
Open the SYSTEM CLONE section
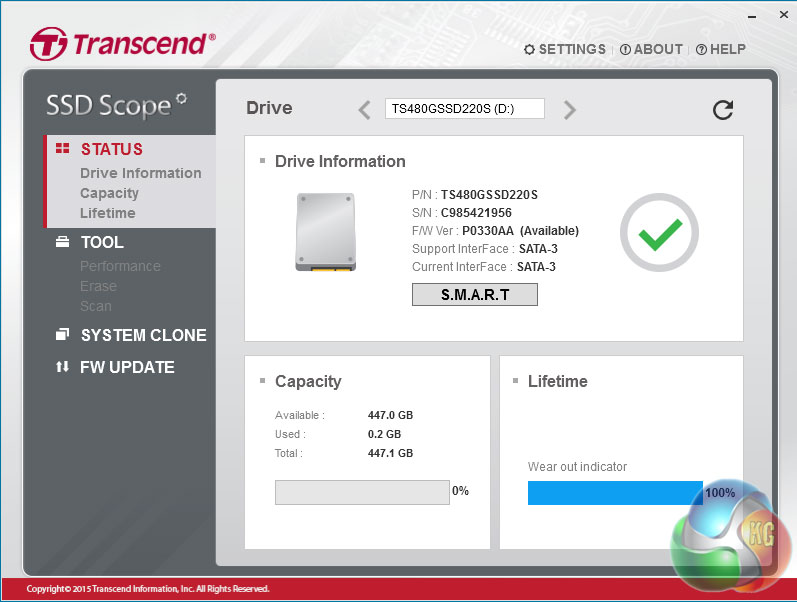pyautogui.click(x=144, y=335)
